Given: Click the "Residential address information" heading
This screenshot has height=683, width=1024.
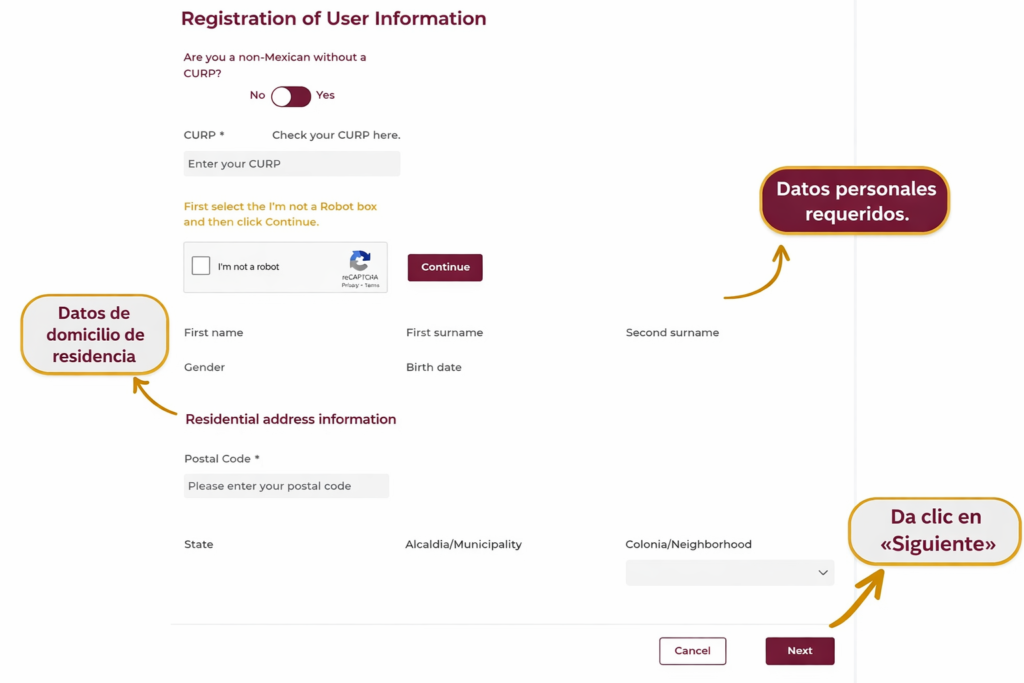Looking at the screenshot, I should 291,420.
